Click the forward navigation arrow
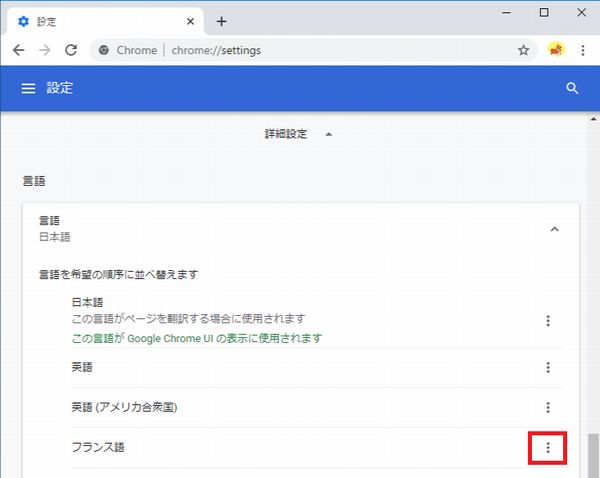Image resolution: width=600 pixels, height=478 pixels. 45,50
